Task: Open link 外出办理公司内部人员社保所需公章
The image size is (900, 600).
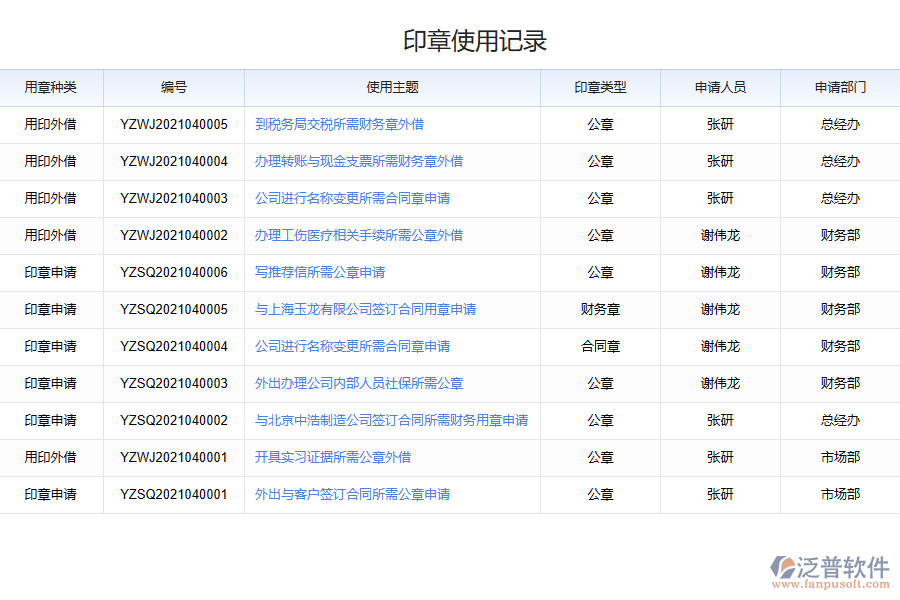Action: coord(358,383)
